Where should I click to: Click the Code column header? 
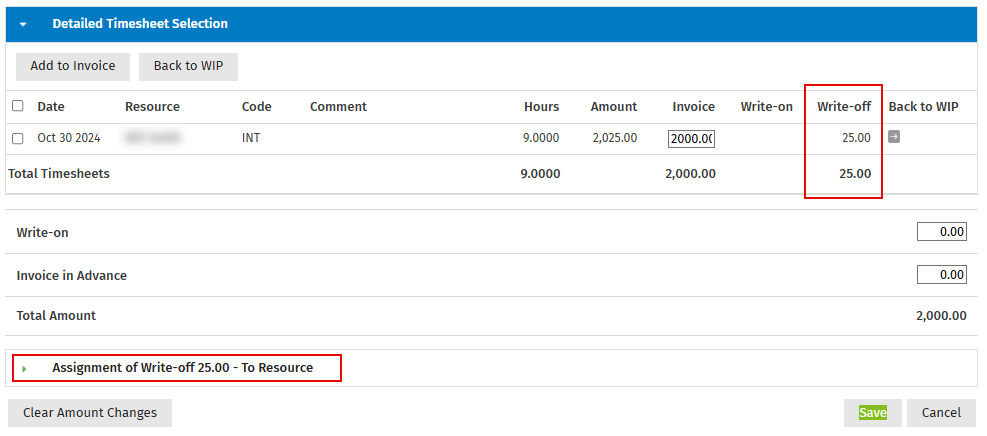tap(257, 107)
